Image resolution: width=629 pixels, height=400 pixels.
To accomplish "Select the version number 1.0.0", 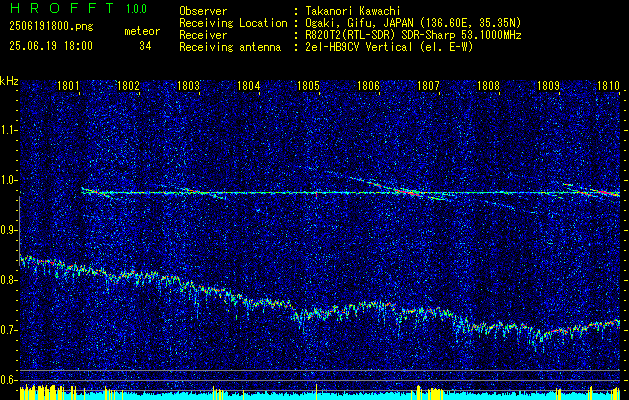I will pos(136,9).
